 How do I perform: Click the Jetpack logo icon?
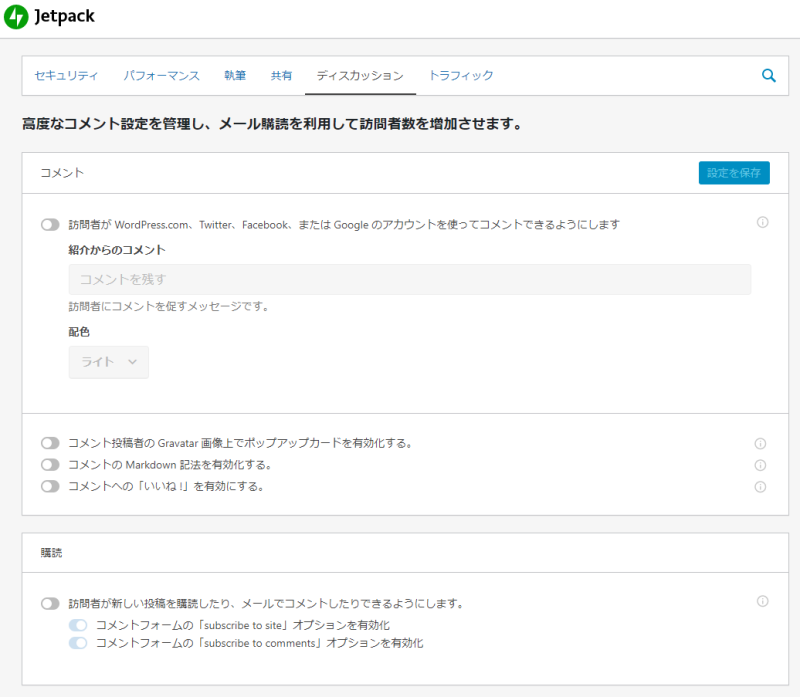tap(17, 18)
